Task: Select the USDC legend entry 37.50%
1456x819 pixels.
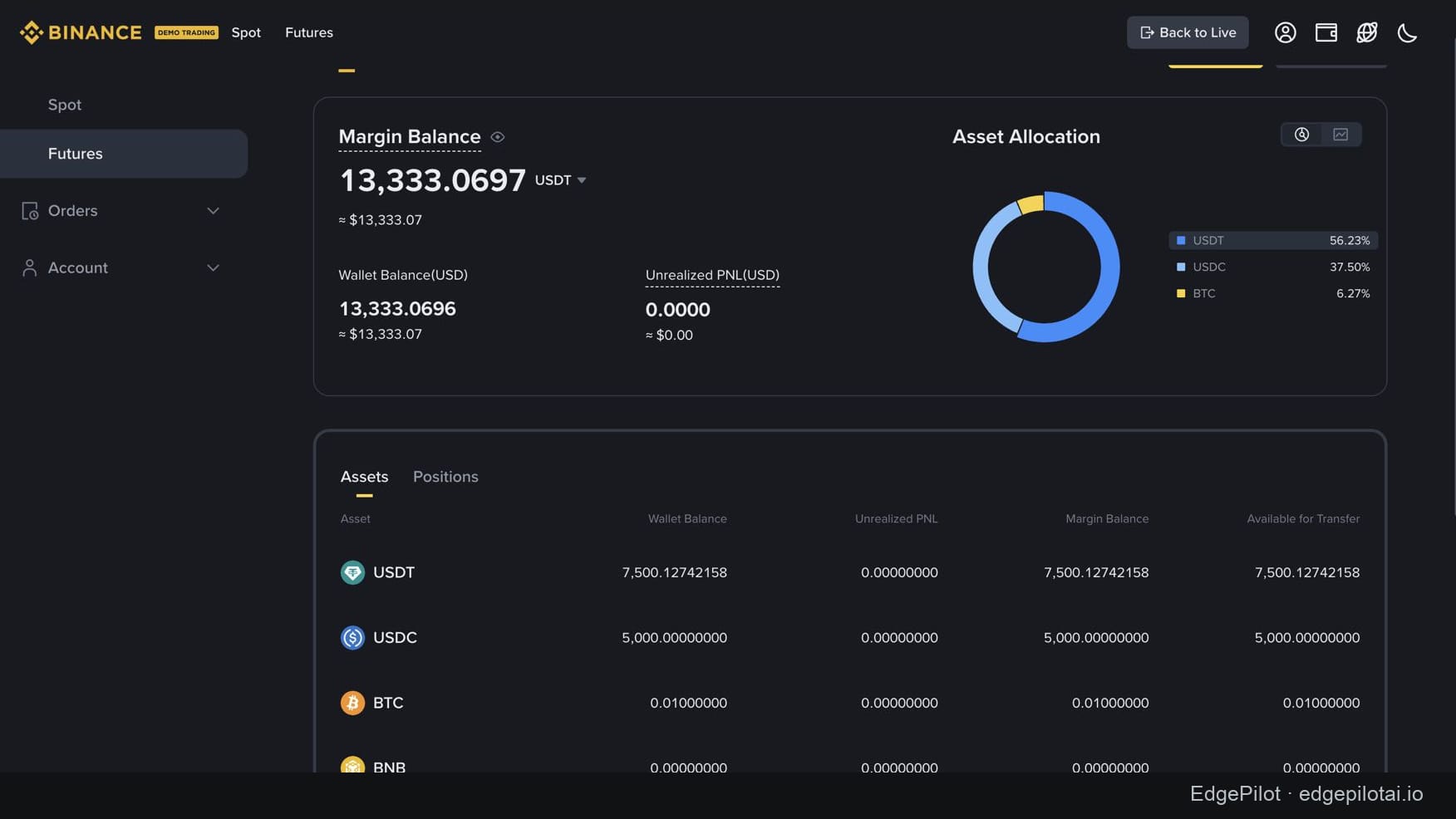Action: 1273,267
